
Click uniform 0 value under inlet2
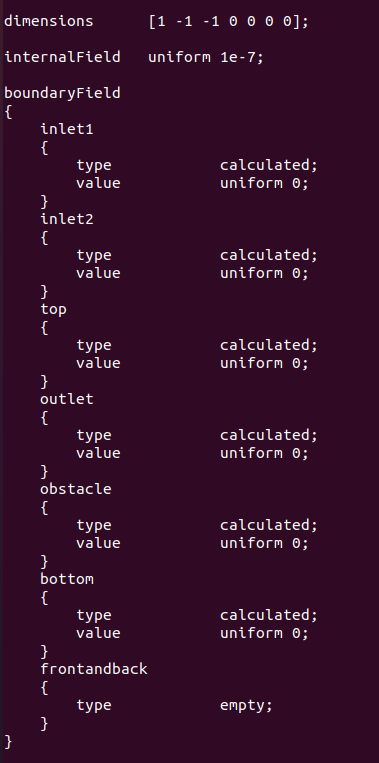click(x=264, y=273)
